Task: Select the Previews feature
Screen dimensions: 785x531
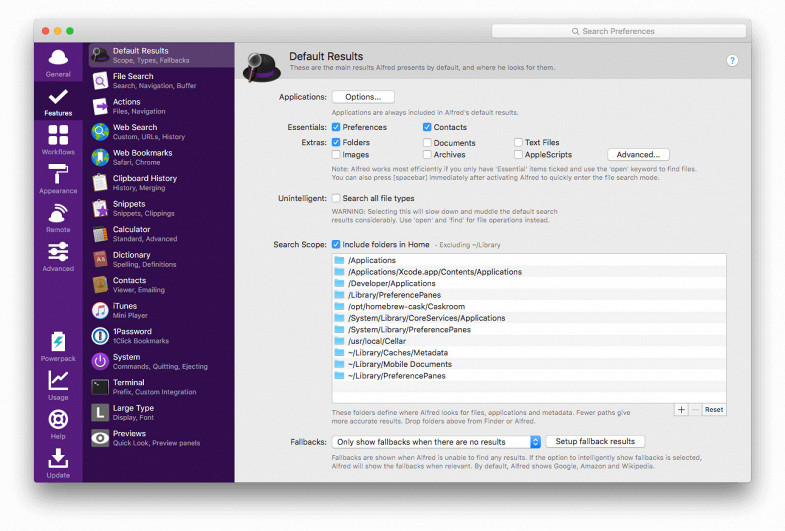Action: point(161,438)
